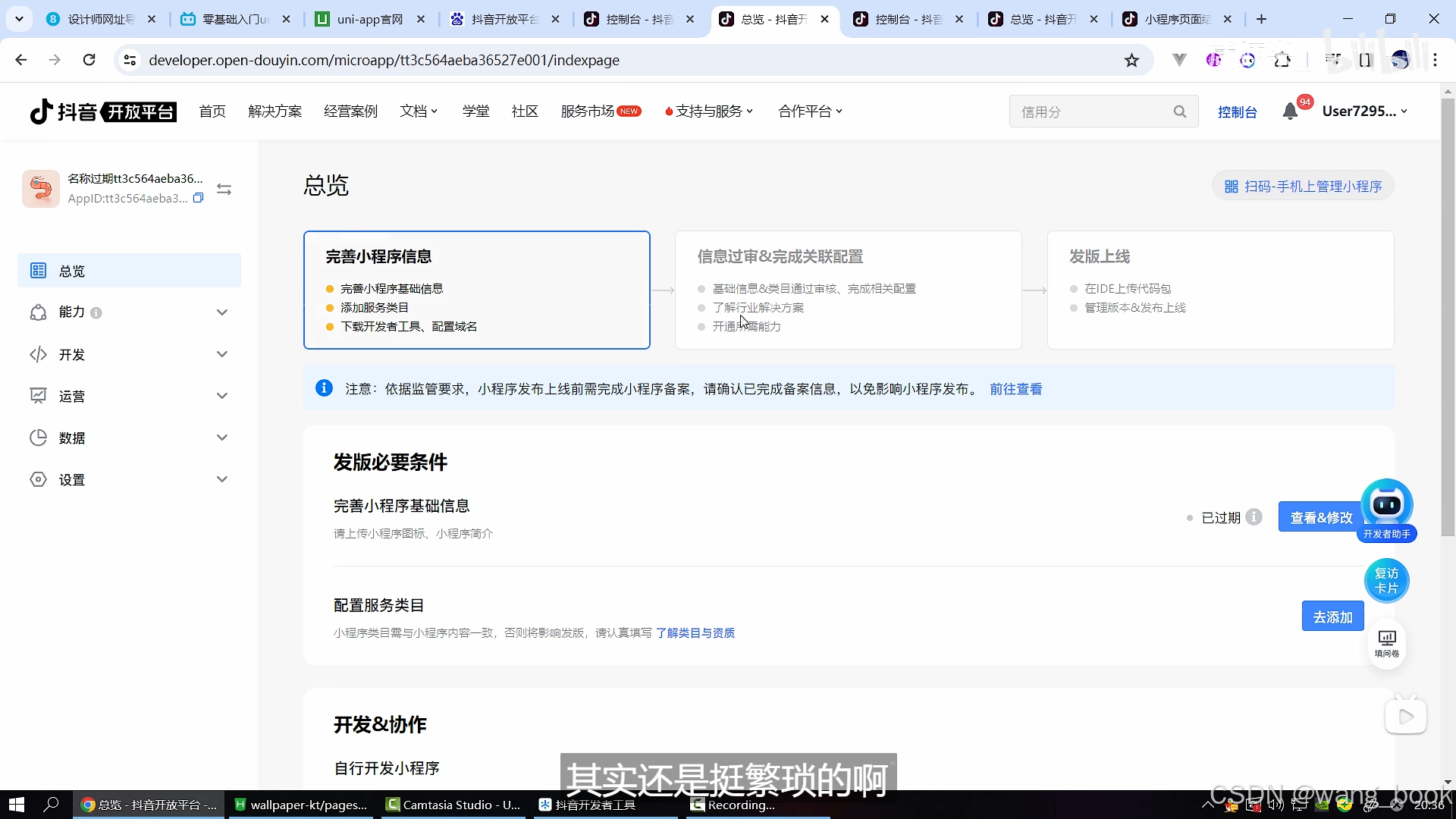Image resolution: width=1456 pixels, height=819 pixels.
Task: Switch to 小程序页面 browser tab
Action: point(1177,19)
